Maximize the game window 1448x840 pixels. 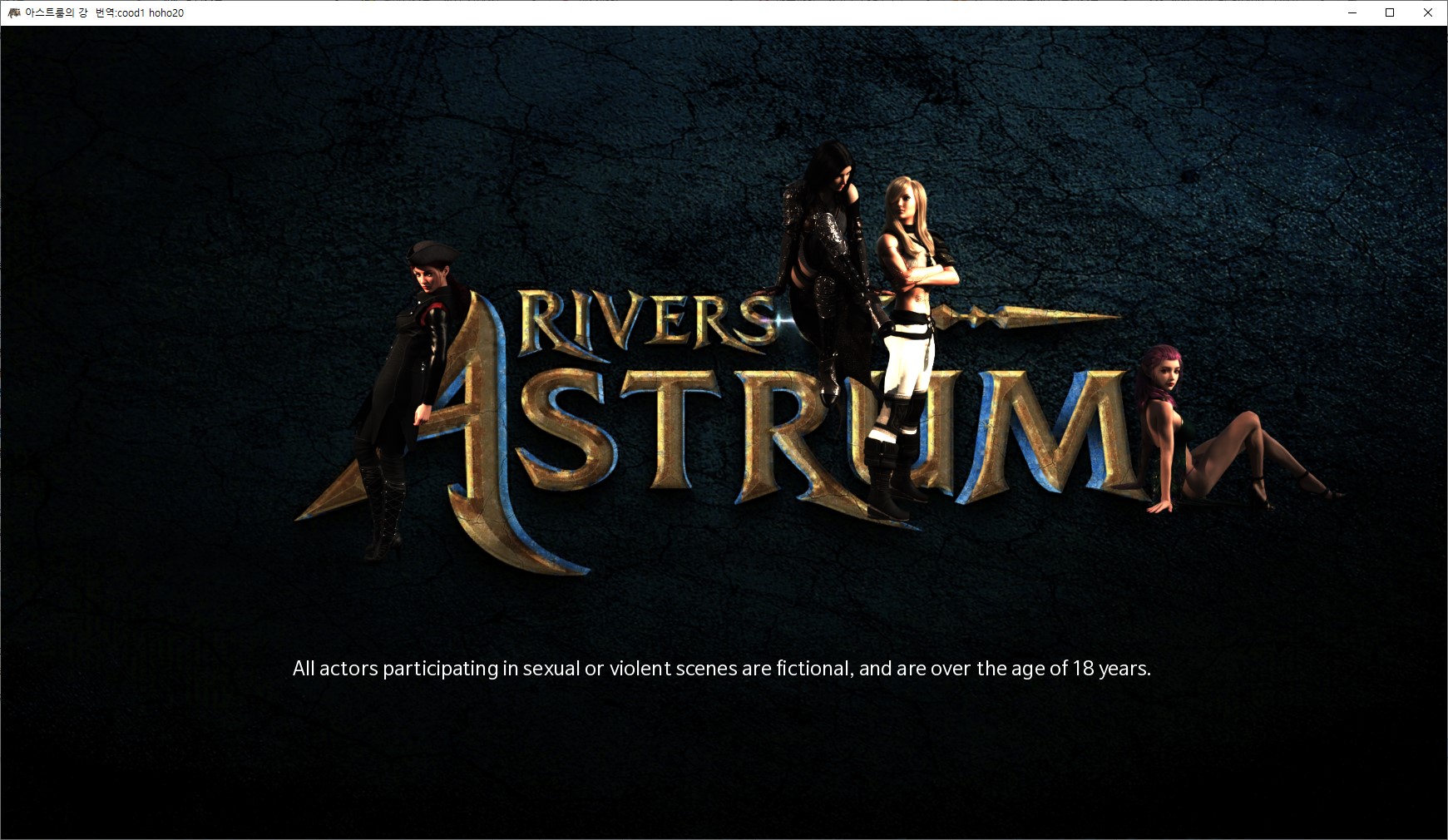point(1390,12)
